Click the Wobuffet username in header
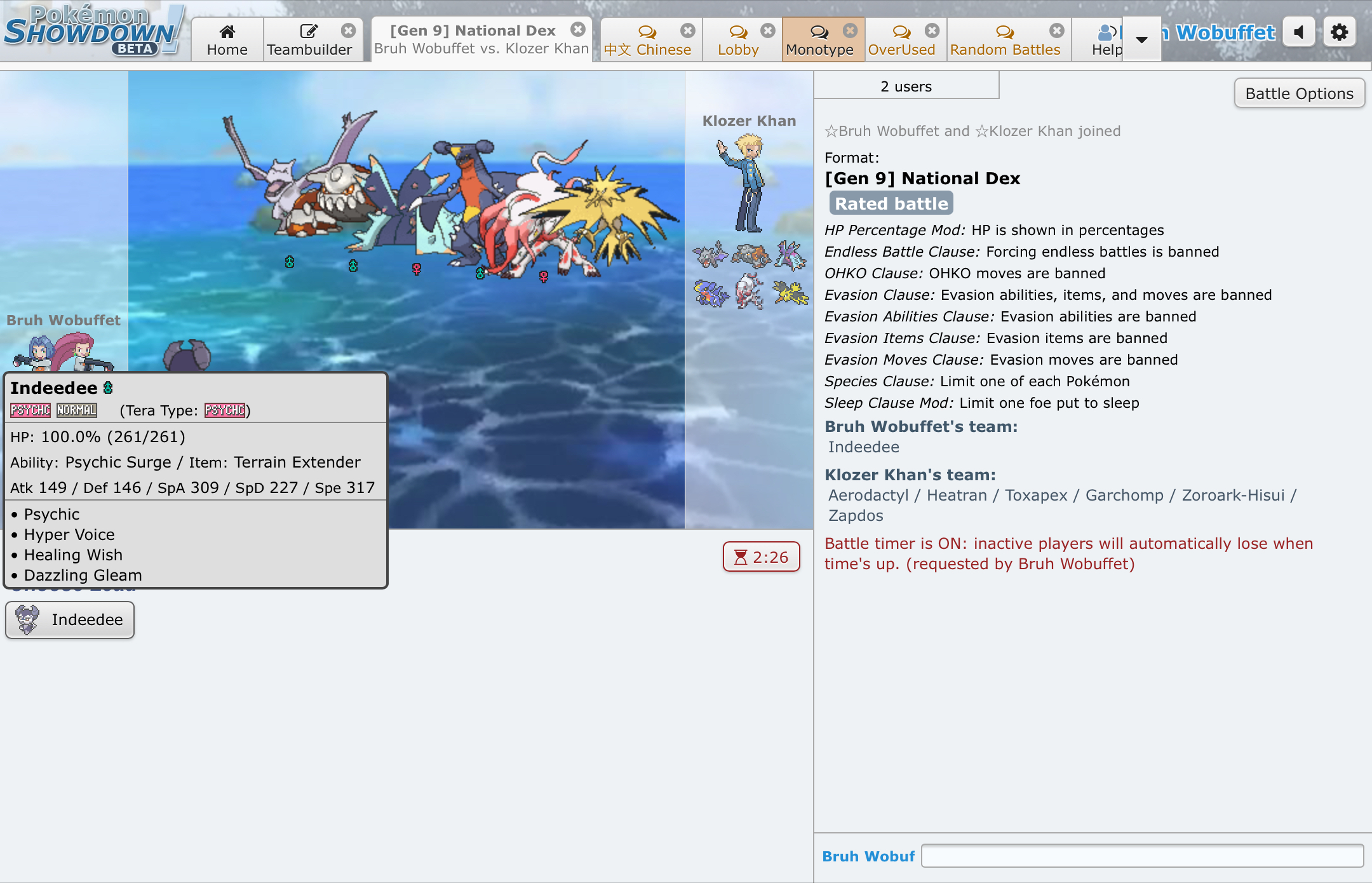This screenshot has height=883, width=1372. click(1225, 32)
